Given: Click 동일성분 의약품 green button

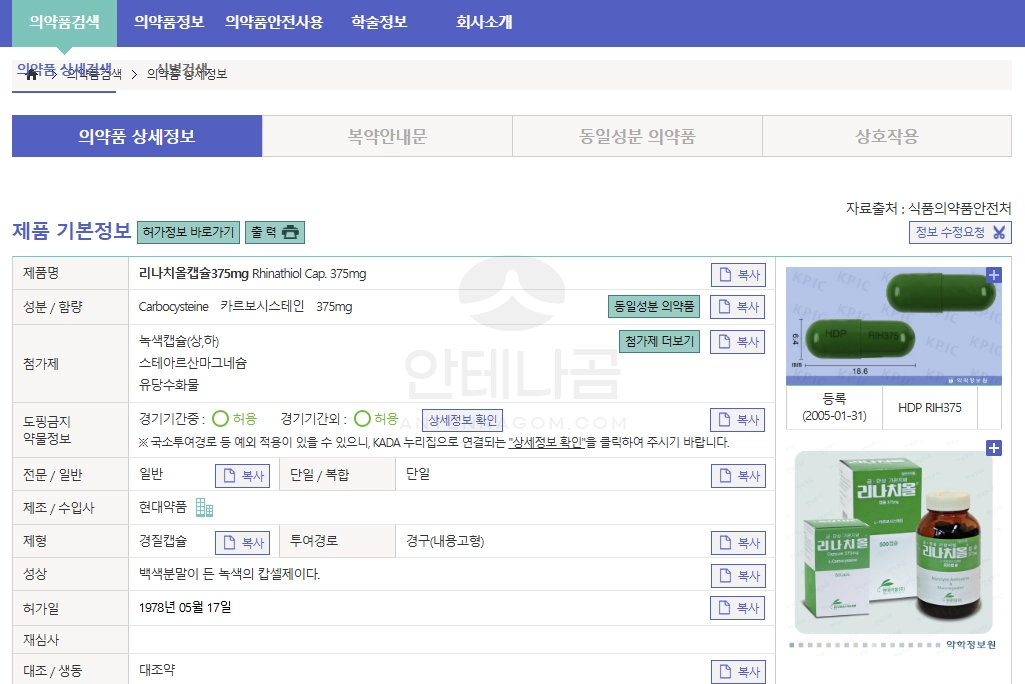Looking at the screenshot, I should 654,306.
